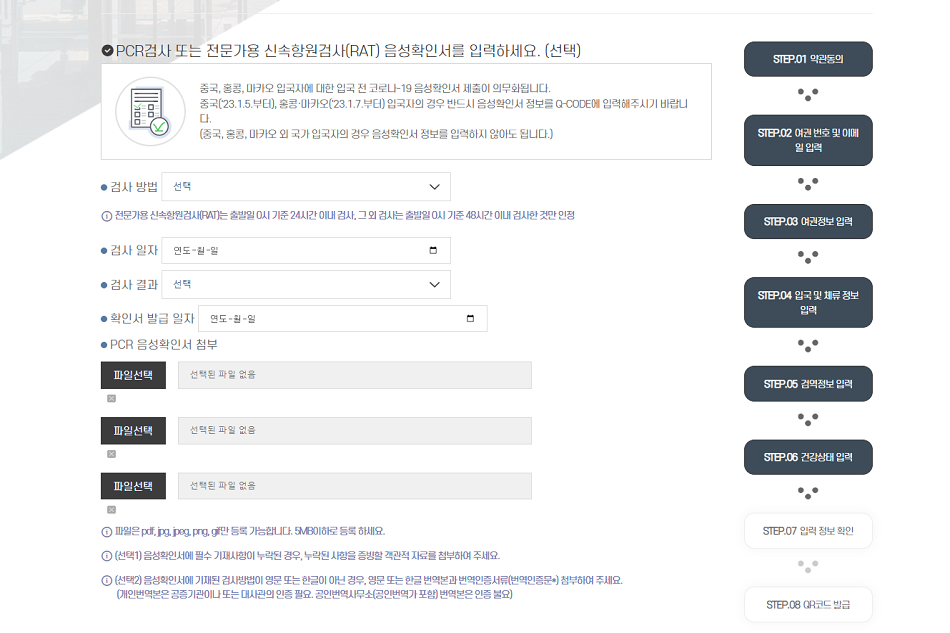
Task: Remove third attached file with small x icon
Action: click(111, 509)
